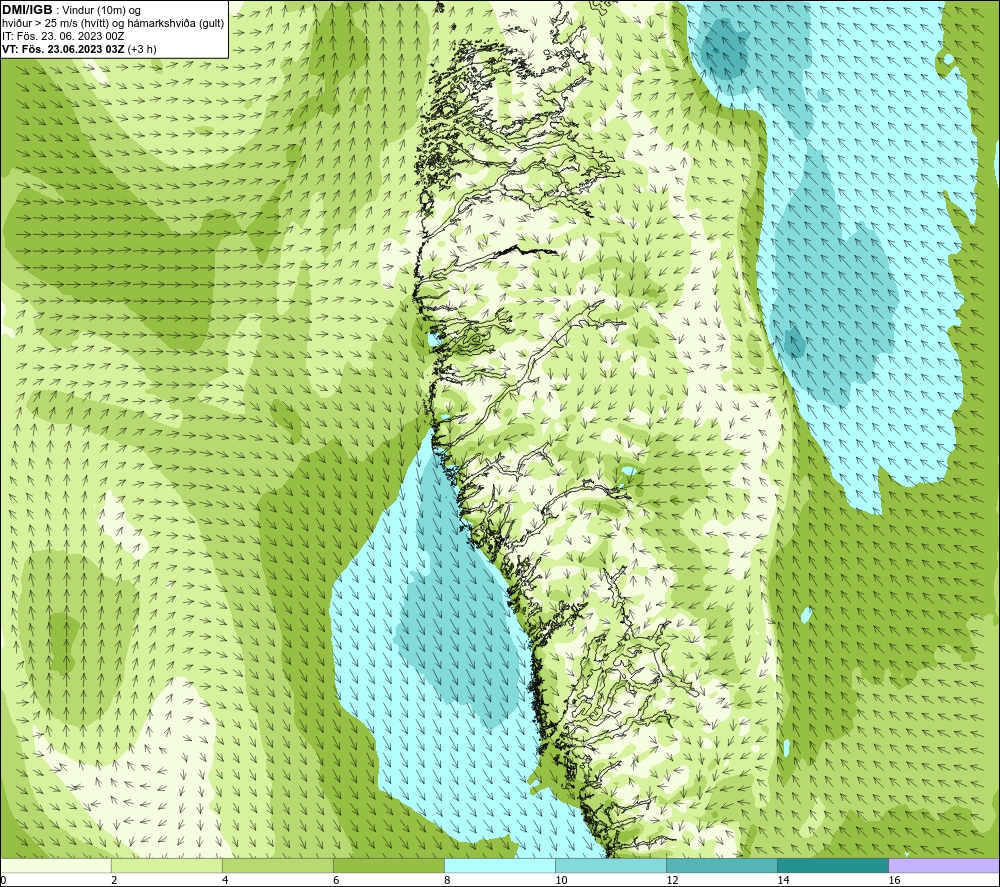Viewport: 1000px width, 887px height.
Task: Pick the dark green 6–8 m/s legend swatch
Action: [x=388, y=865]
